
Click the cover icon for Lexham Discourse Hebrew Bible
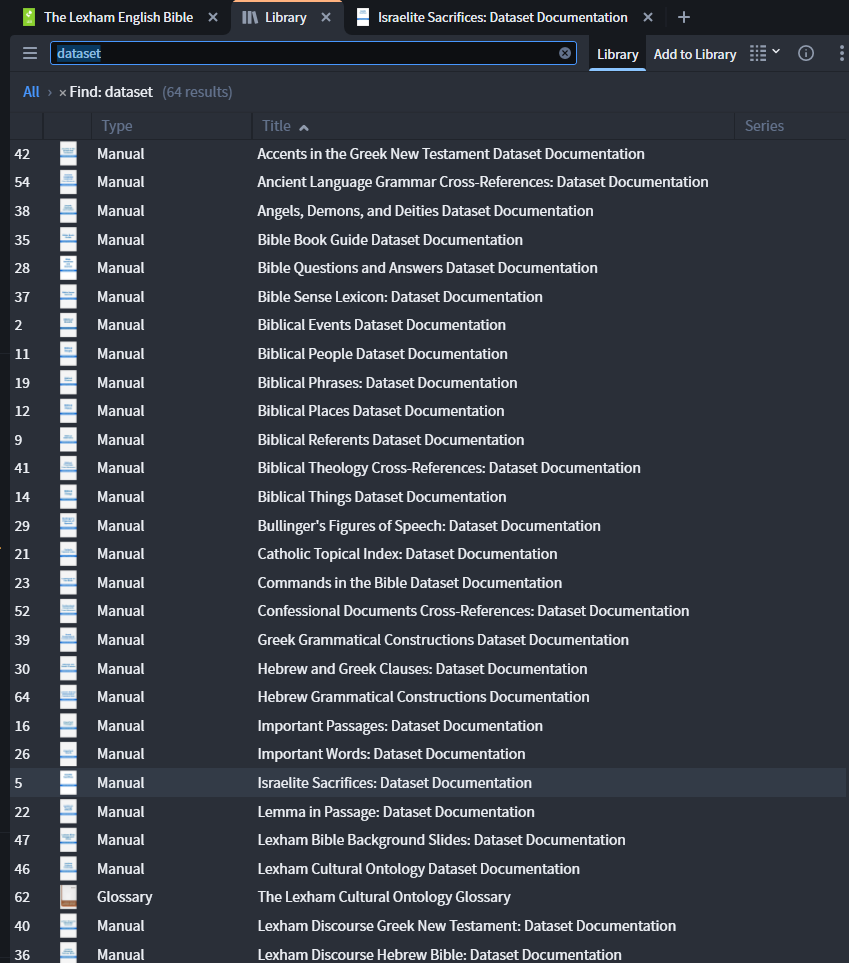click(x=68, y=953)
